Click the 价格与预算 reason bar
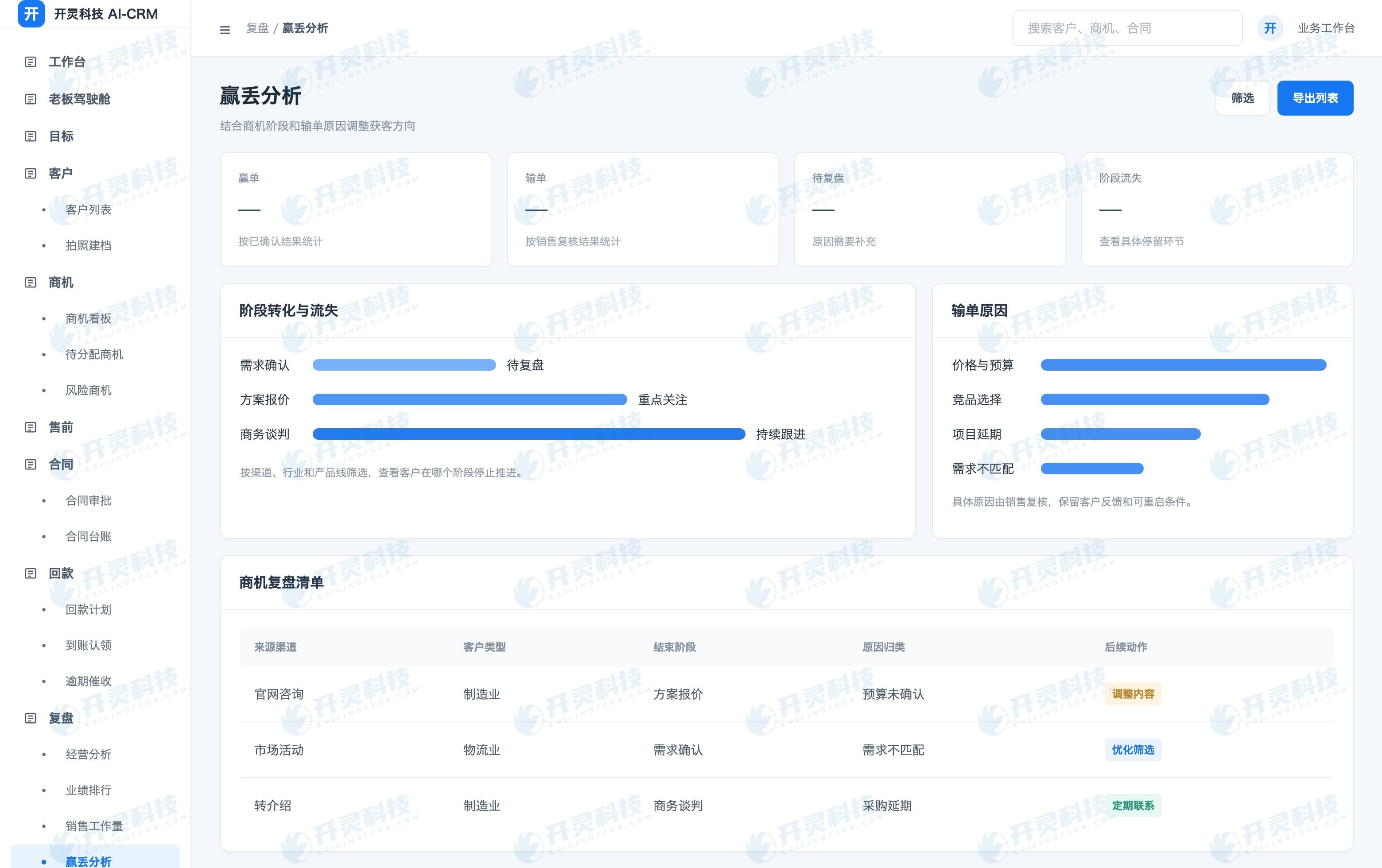The image size is (1382, 868). [x=1184, y=365]
